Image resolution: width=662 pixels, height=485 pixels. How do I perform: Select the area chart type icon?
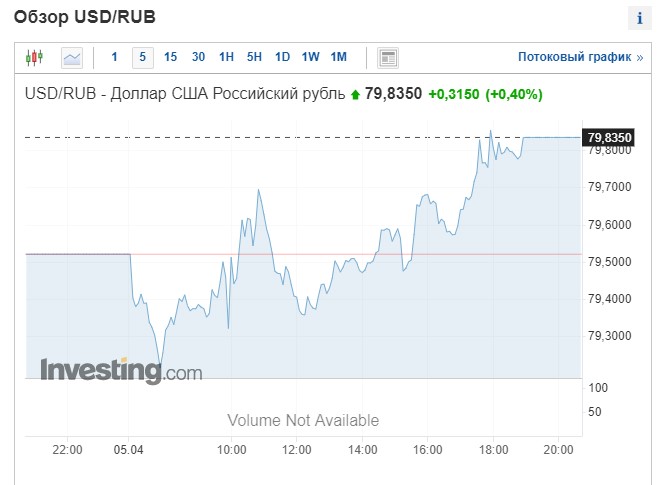[x=72, y=57]
